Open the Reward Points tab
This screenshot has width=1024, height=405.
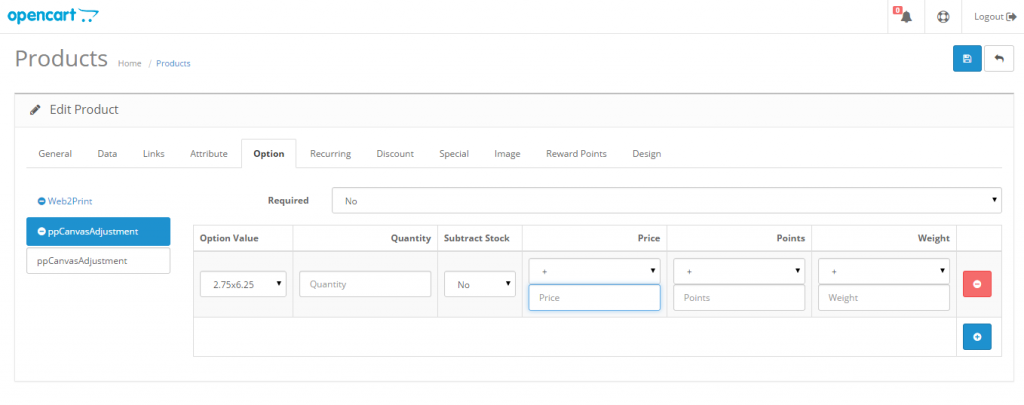[576, 154]
